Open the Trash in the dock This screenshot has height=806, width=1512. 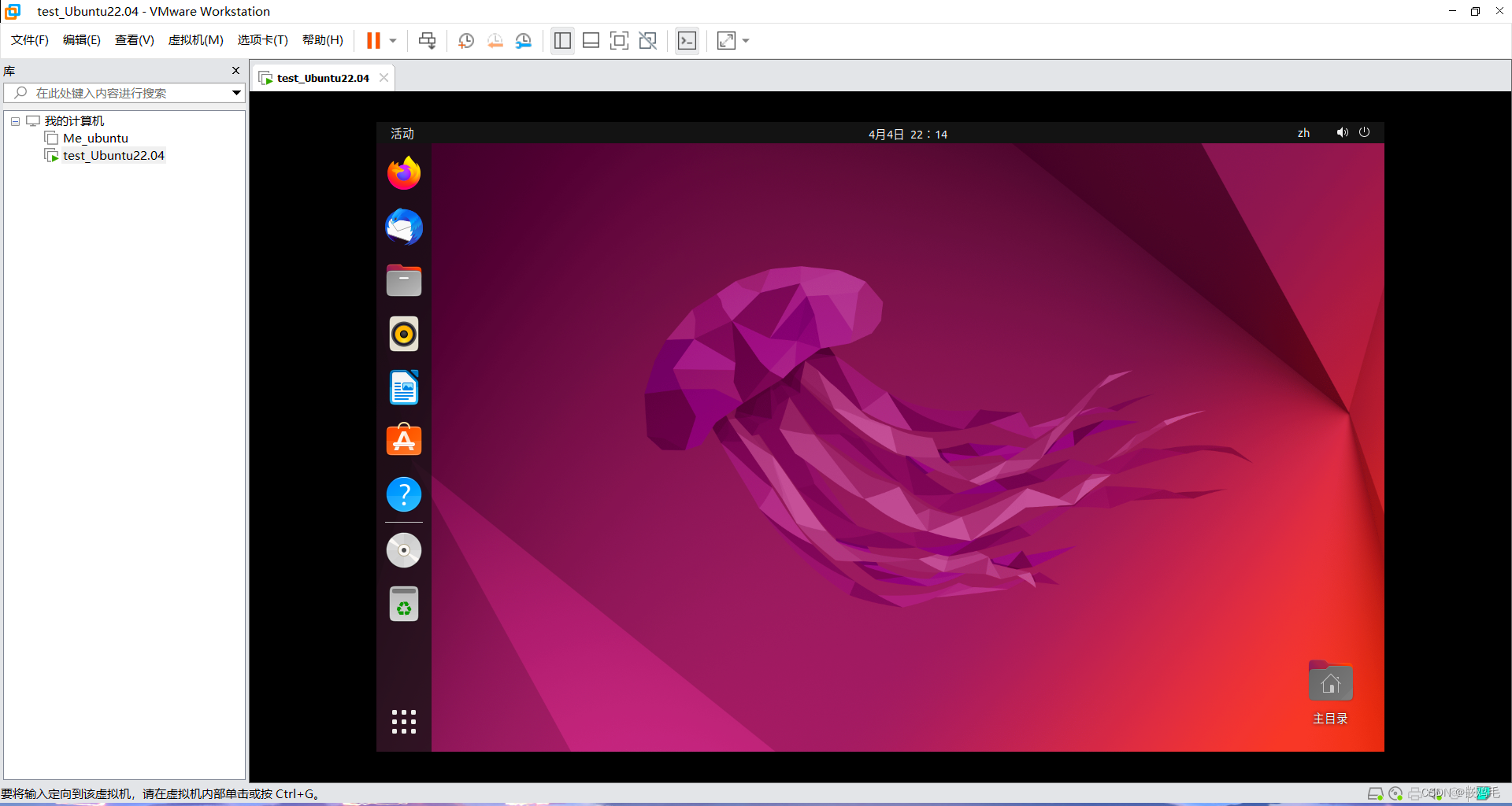tap(404, 604)
